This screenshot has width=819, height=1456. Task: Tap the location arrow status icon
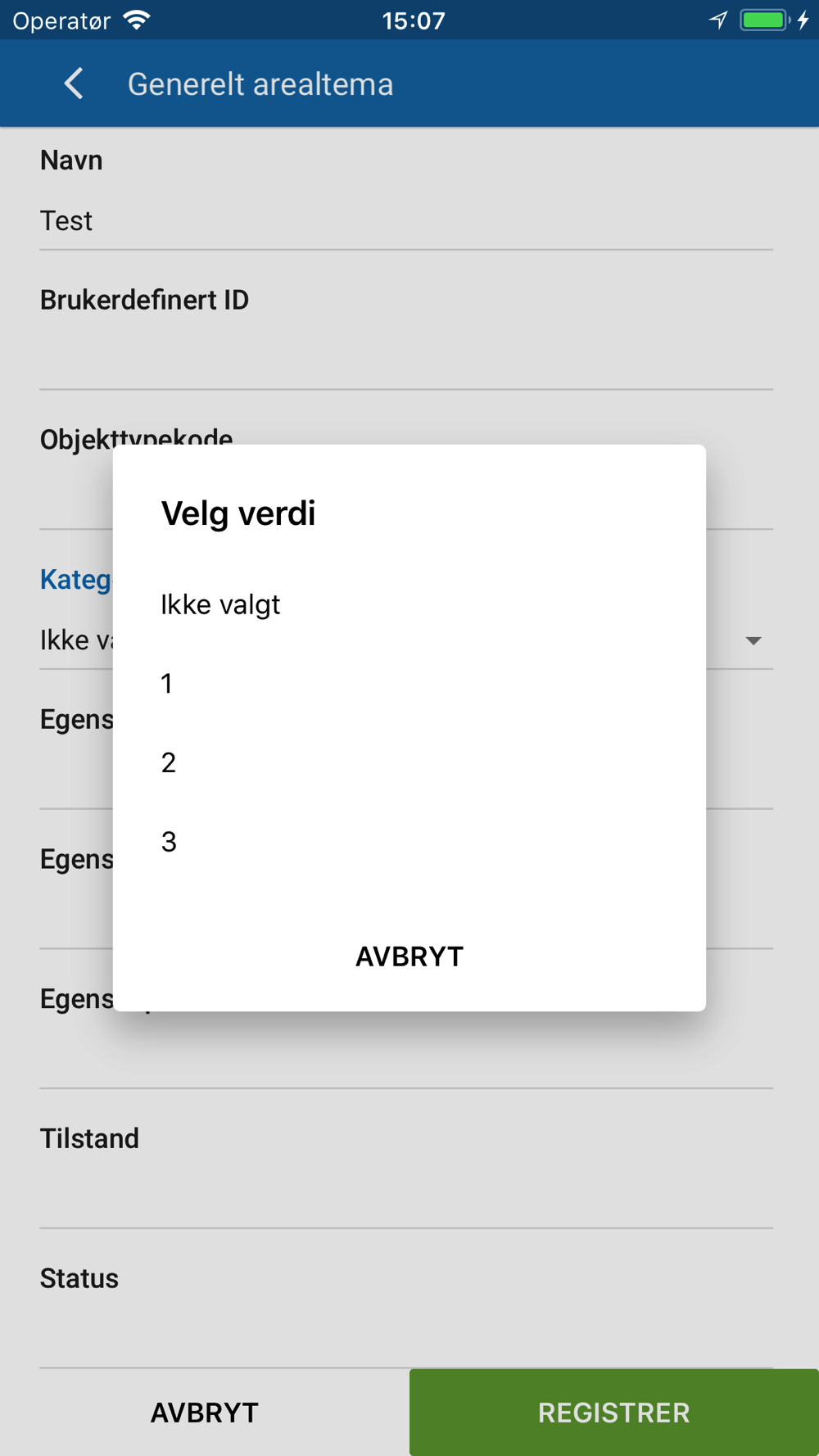click(x=718, y=20)
